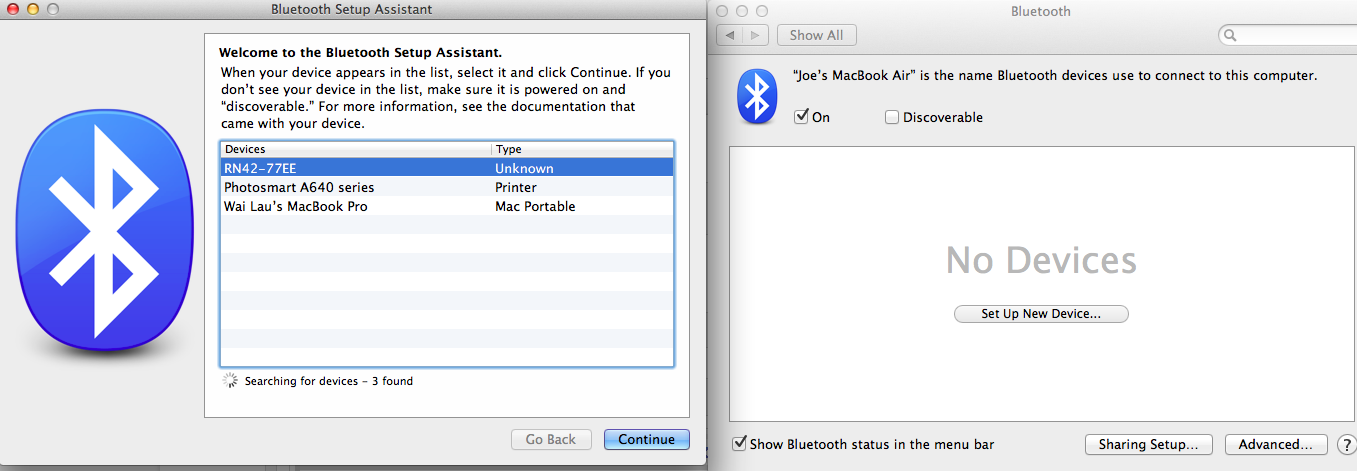1357x471 pixels.
Task: Sort by the Type column header
Action: pos(582,149)
